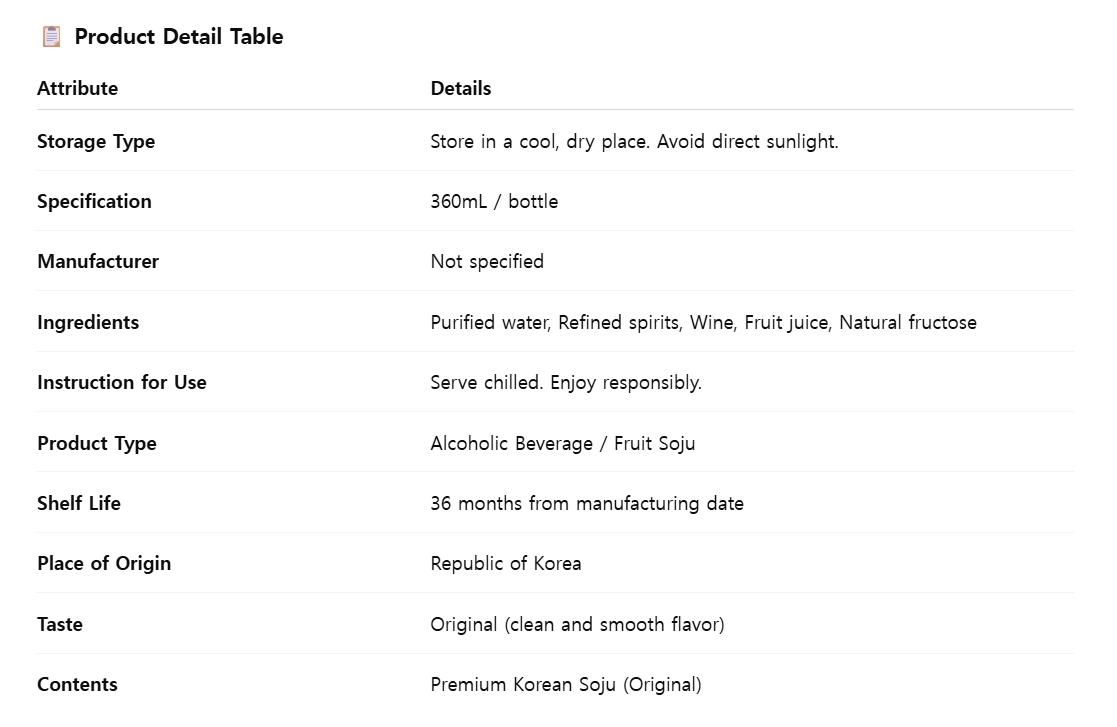This screenshot has width=1117, height=727.
Task: Select the Shelf Life row label
Action: [79, 503]
